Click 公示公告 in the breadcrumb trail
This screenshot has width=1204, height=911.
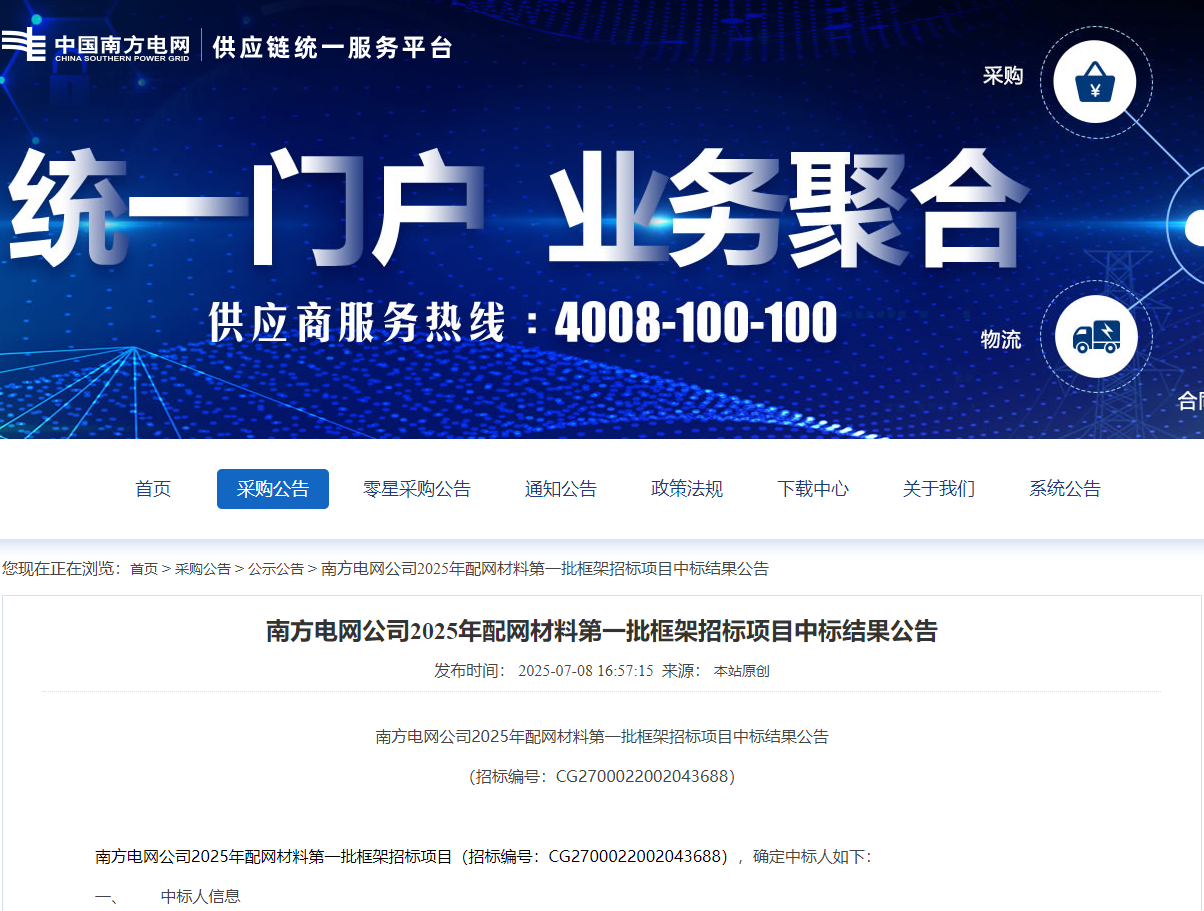coord(276,569)
